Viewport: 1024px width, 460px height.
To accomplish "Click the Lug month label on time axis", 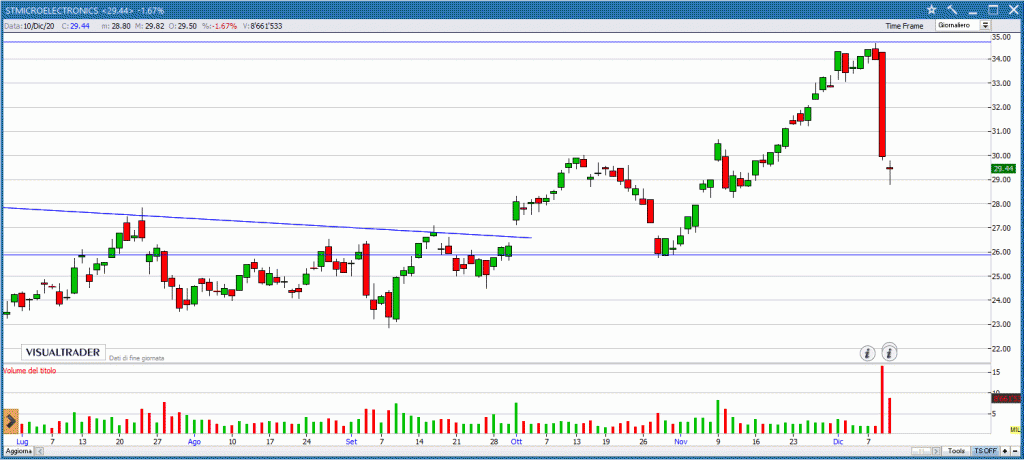I will 22,441.
